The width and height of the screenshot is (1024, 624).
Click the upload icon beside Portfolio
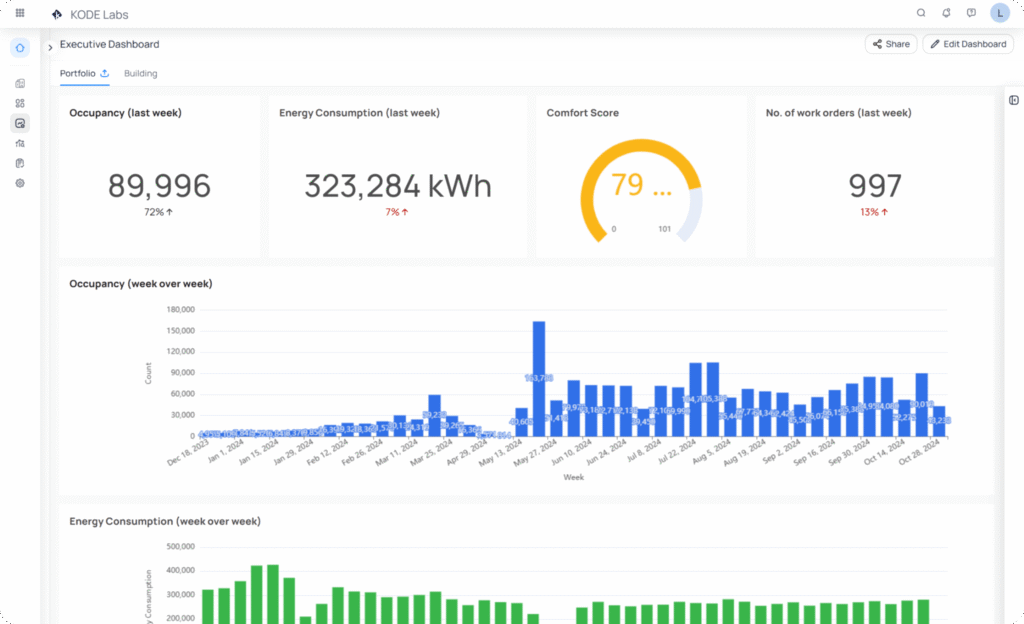(105, 73)
